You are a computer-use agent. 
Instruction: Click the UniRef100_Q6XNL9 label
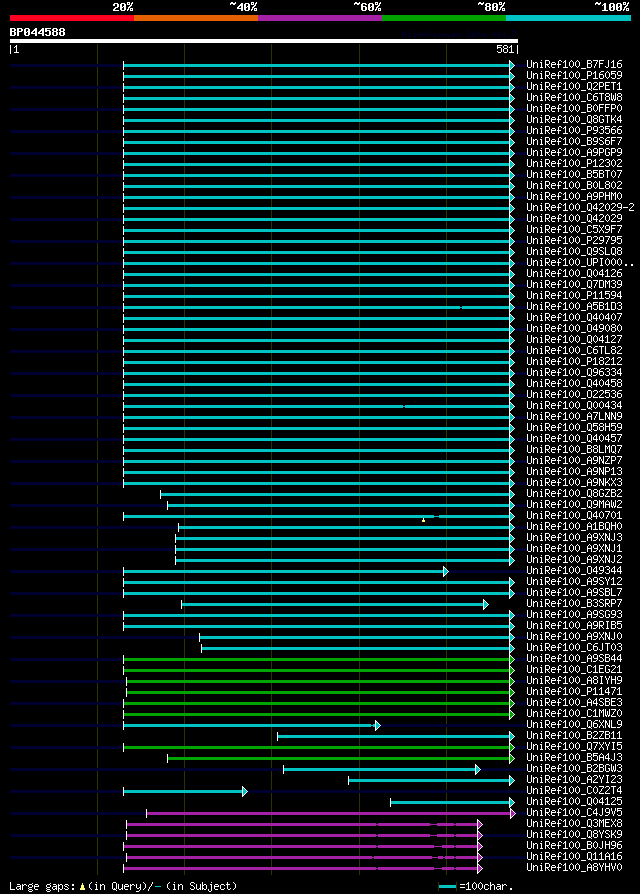(574, 725)
